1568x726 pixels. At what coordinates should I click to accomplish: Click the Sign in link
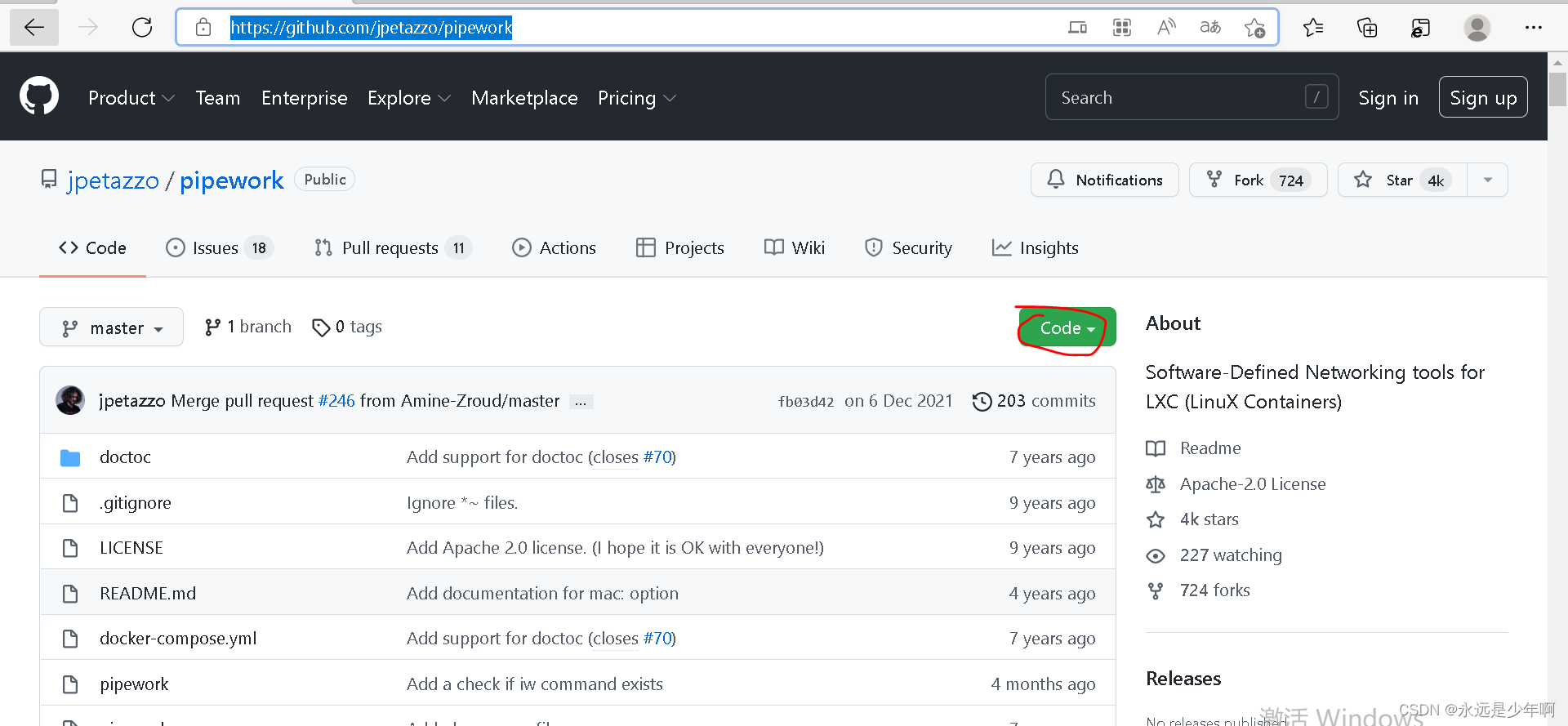tap(1388, 98)
